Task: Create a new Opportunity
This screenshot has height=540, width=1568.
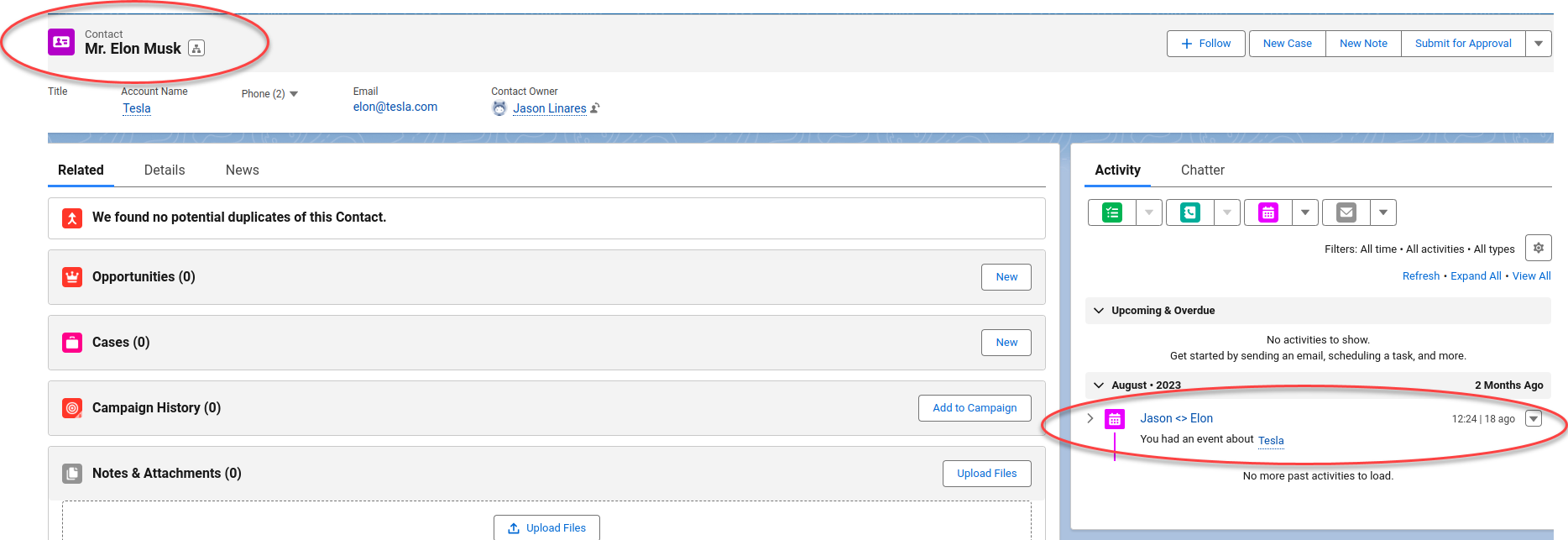Action: (x=1006, y=277)
